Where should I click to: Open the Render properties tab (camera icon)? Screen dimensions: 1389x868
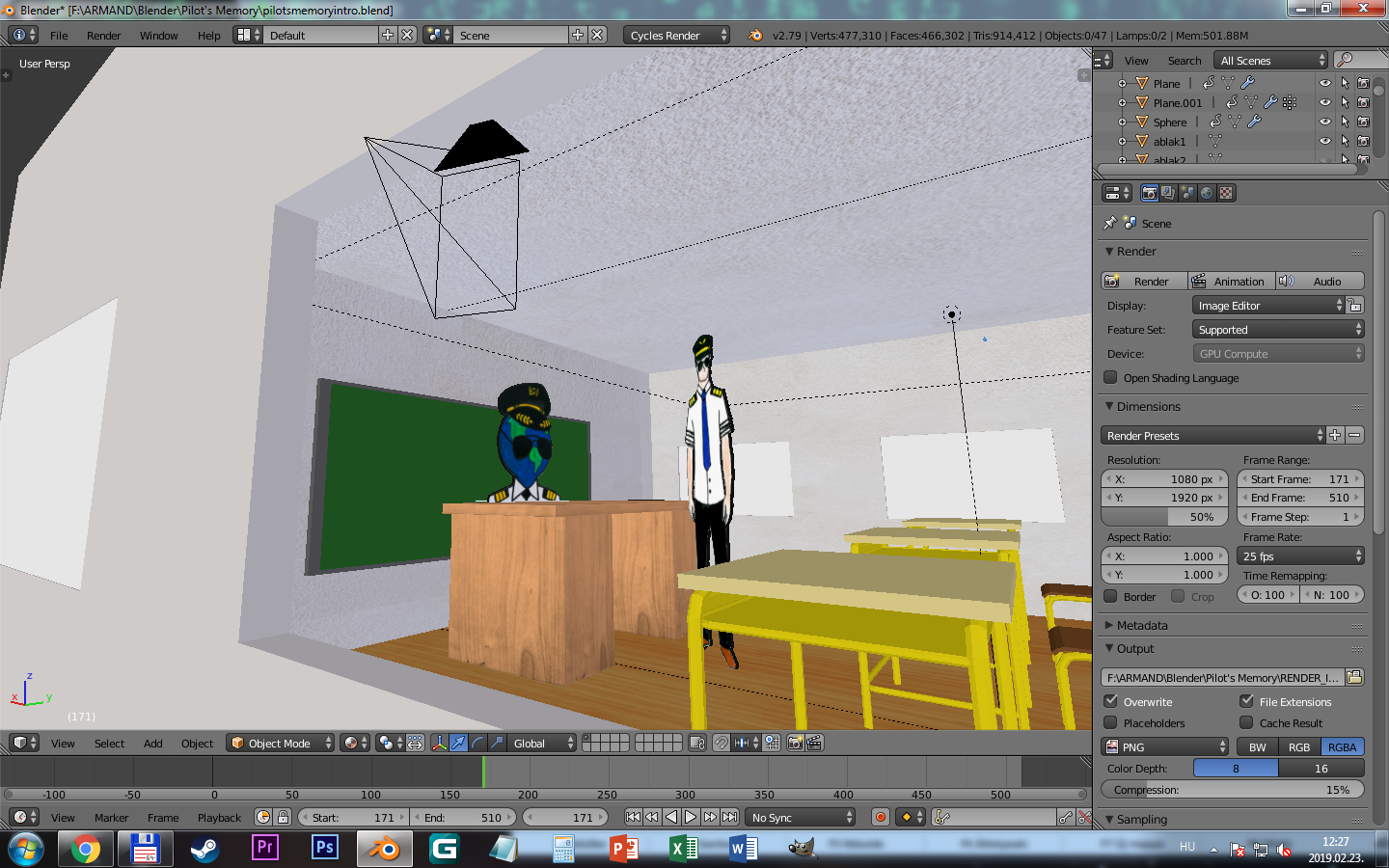click(1149, 193)
